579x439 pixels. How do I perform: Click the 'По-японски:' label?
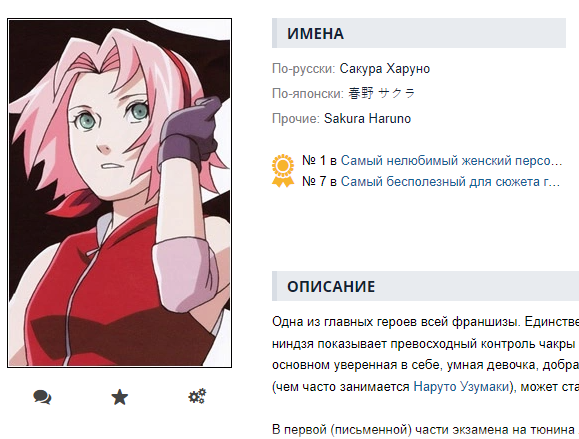[308, 93]
